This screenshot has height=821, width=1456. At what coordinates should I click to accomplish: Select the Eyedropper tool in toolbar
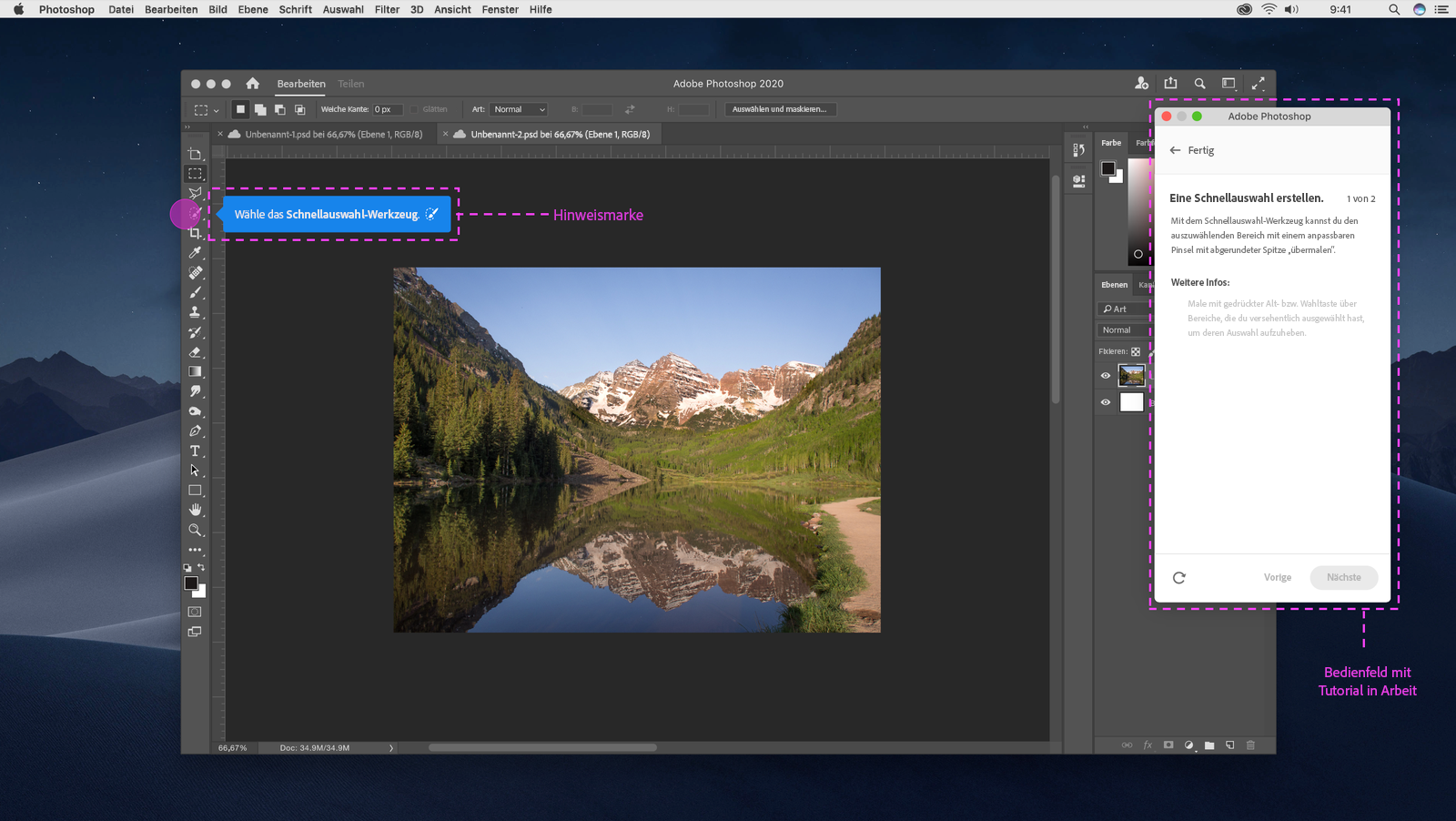coord(195,253)
